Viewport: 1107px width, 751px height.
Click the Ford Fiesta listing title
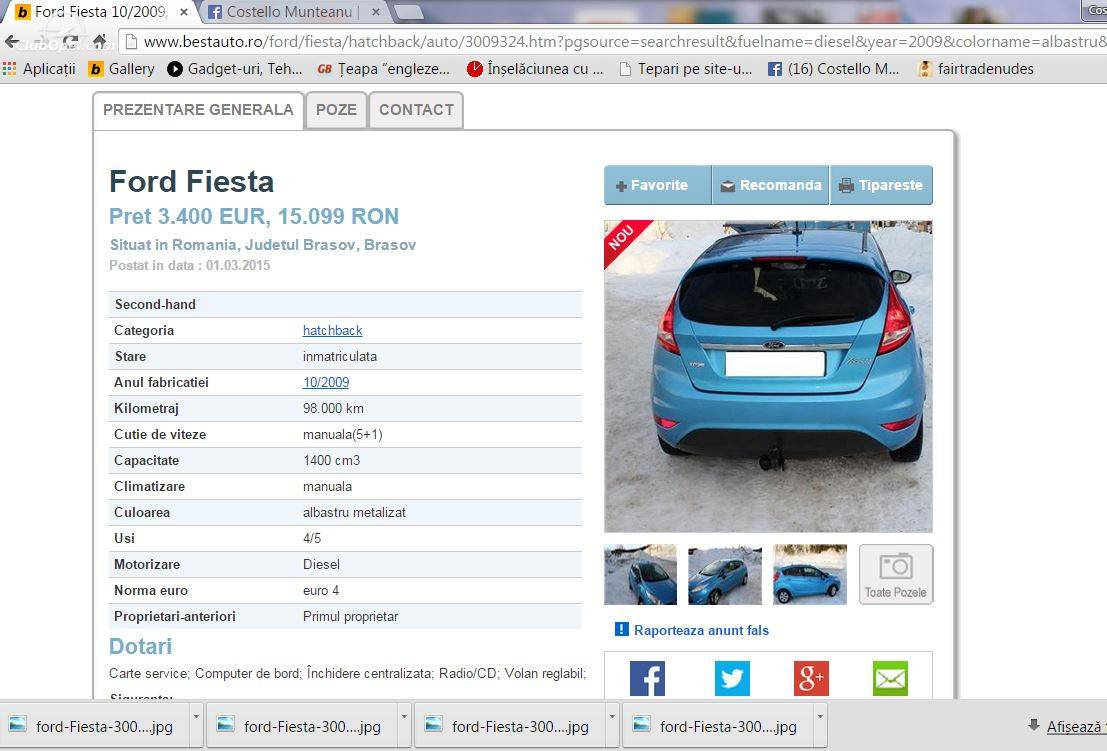191,181
